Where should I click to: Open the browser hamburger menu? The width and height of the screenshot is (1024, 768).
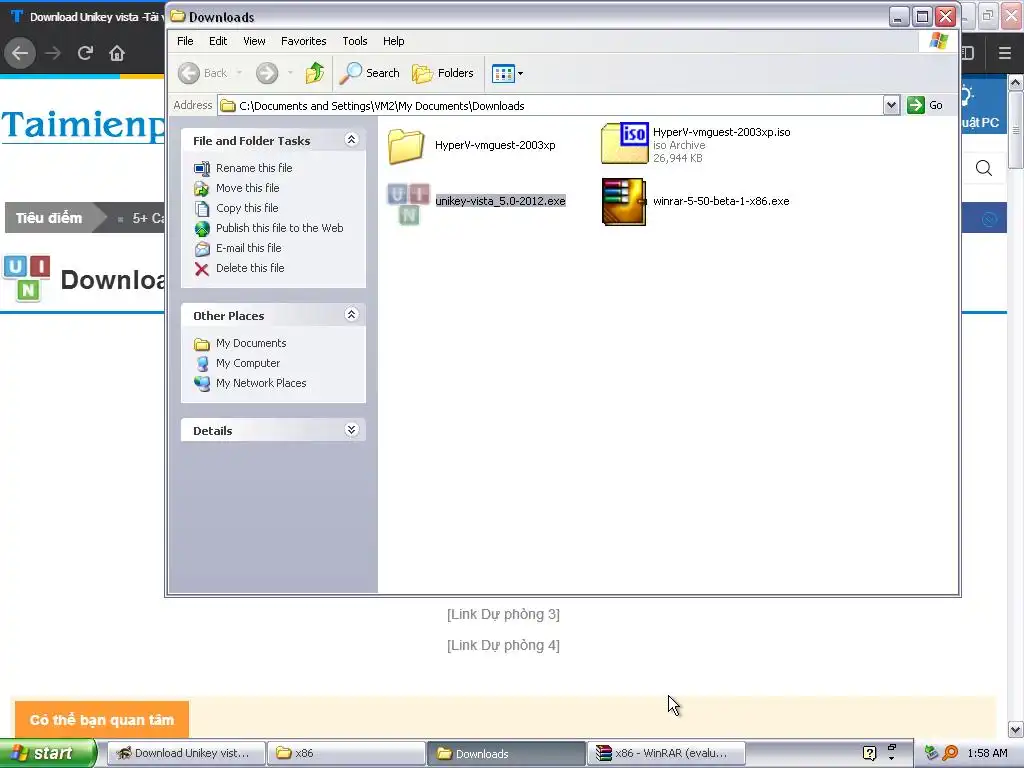[1005, 53]
